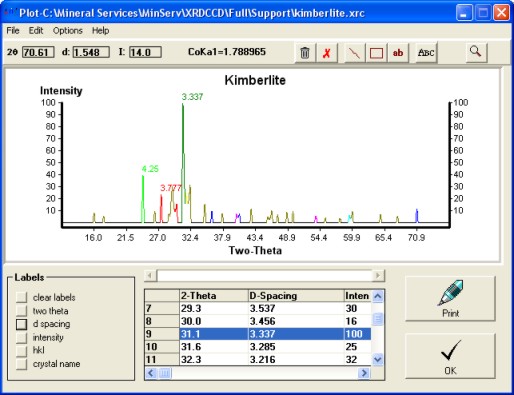Click the 2θ value field showing 70.61
The height and width of the screenshot is (395, 514).
pos(38,52)
